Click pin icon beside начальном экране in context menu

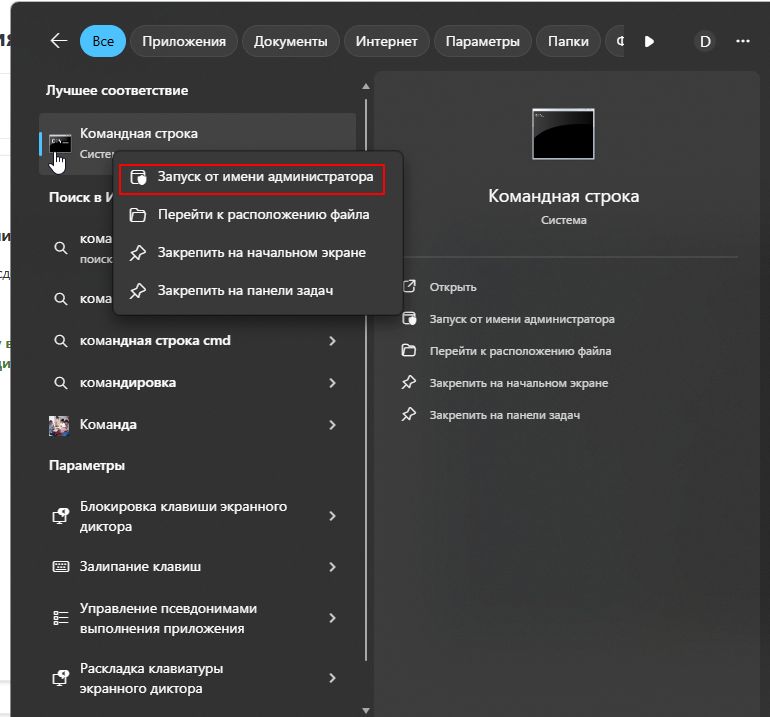click(x=138, y=253)
